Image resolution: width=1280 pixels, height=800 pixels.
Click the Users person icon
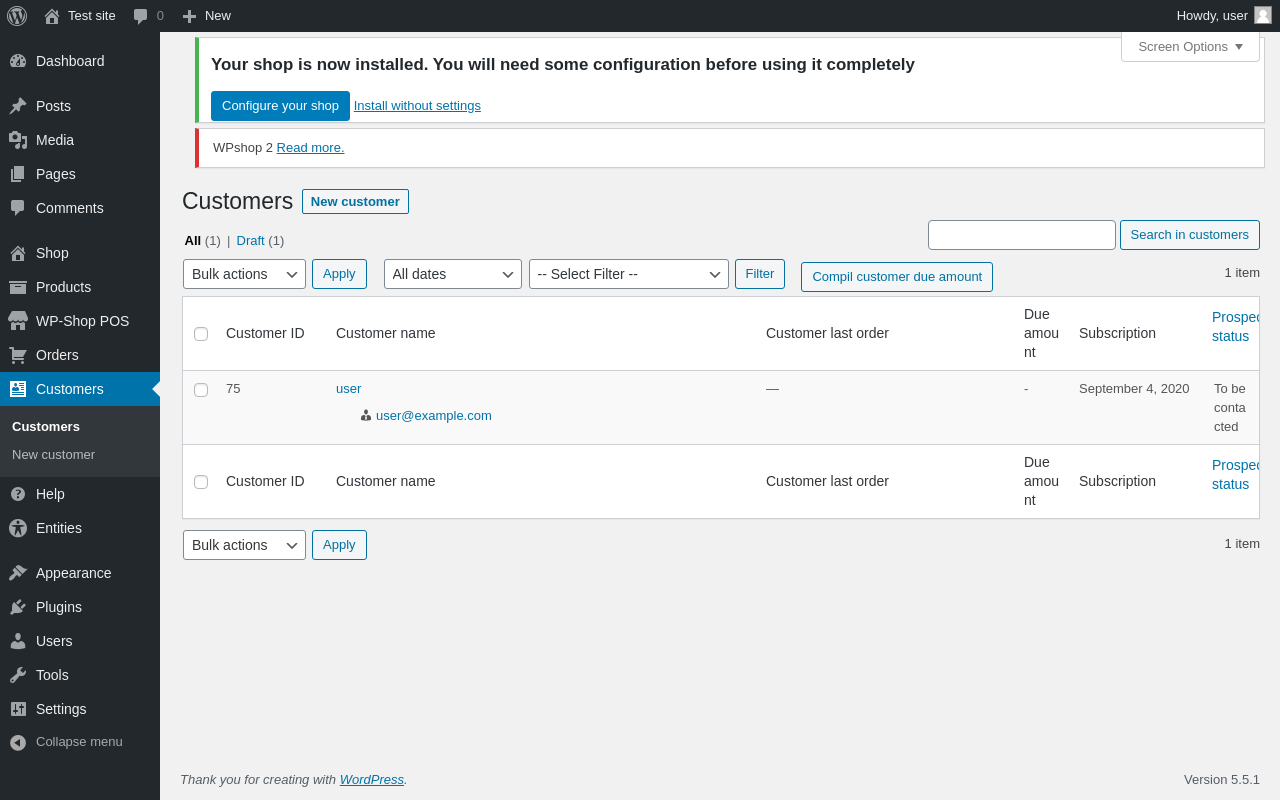[x=18, y=641]
